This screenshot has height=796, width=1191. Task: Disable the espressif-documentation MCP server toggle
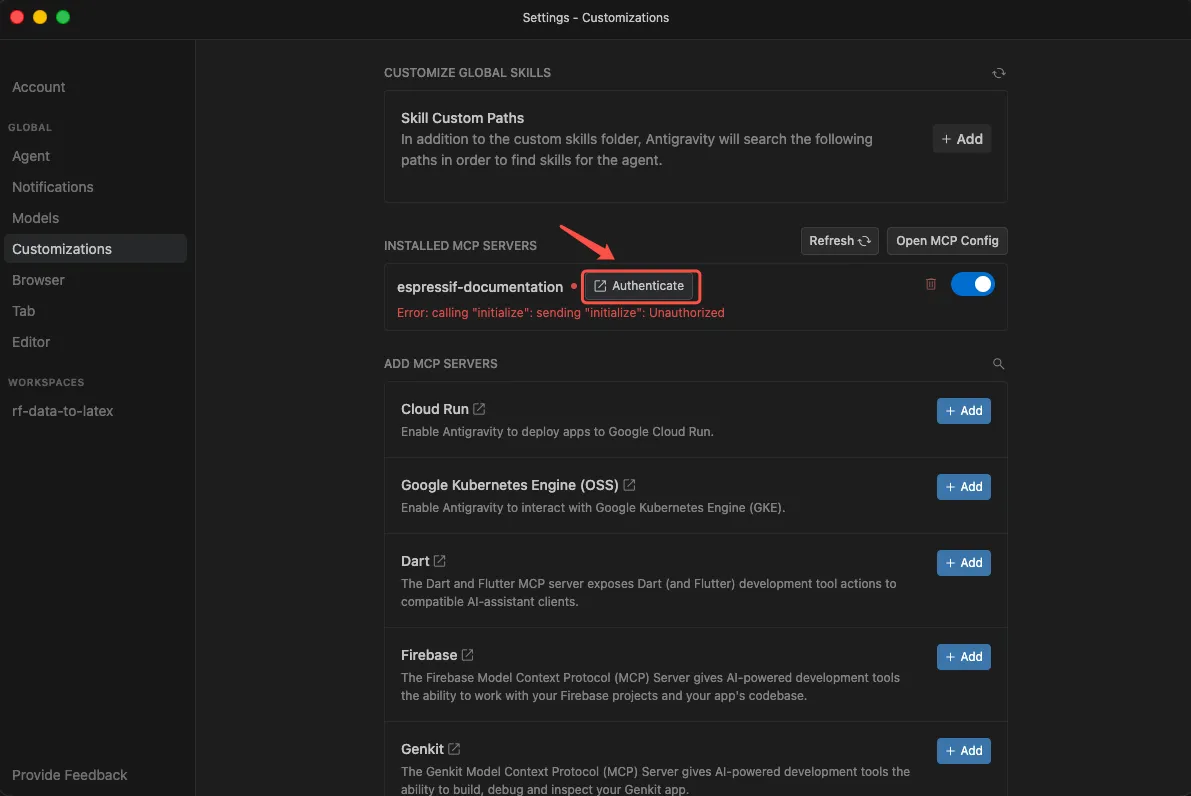972,284
